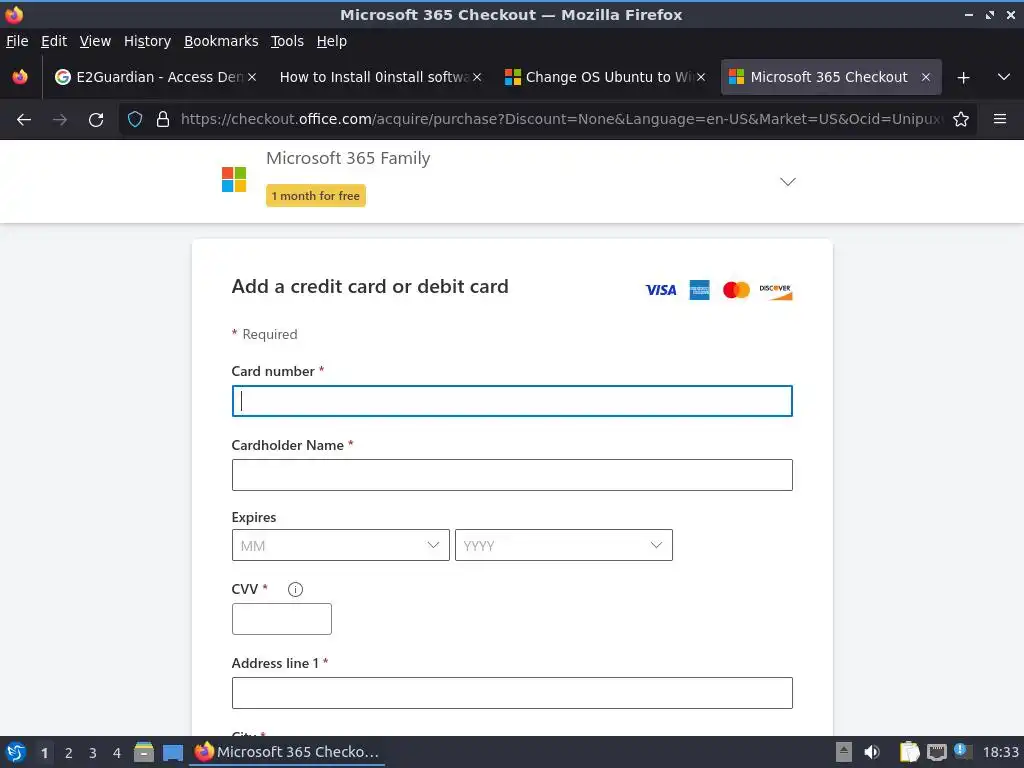List all tabs dropdown arrow

point(1004,77)
